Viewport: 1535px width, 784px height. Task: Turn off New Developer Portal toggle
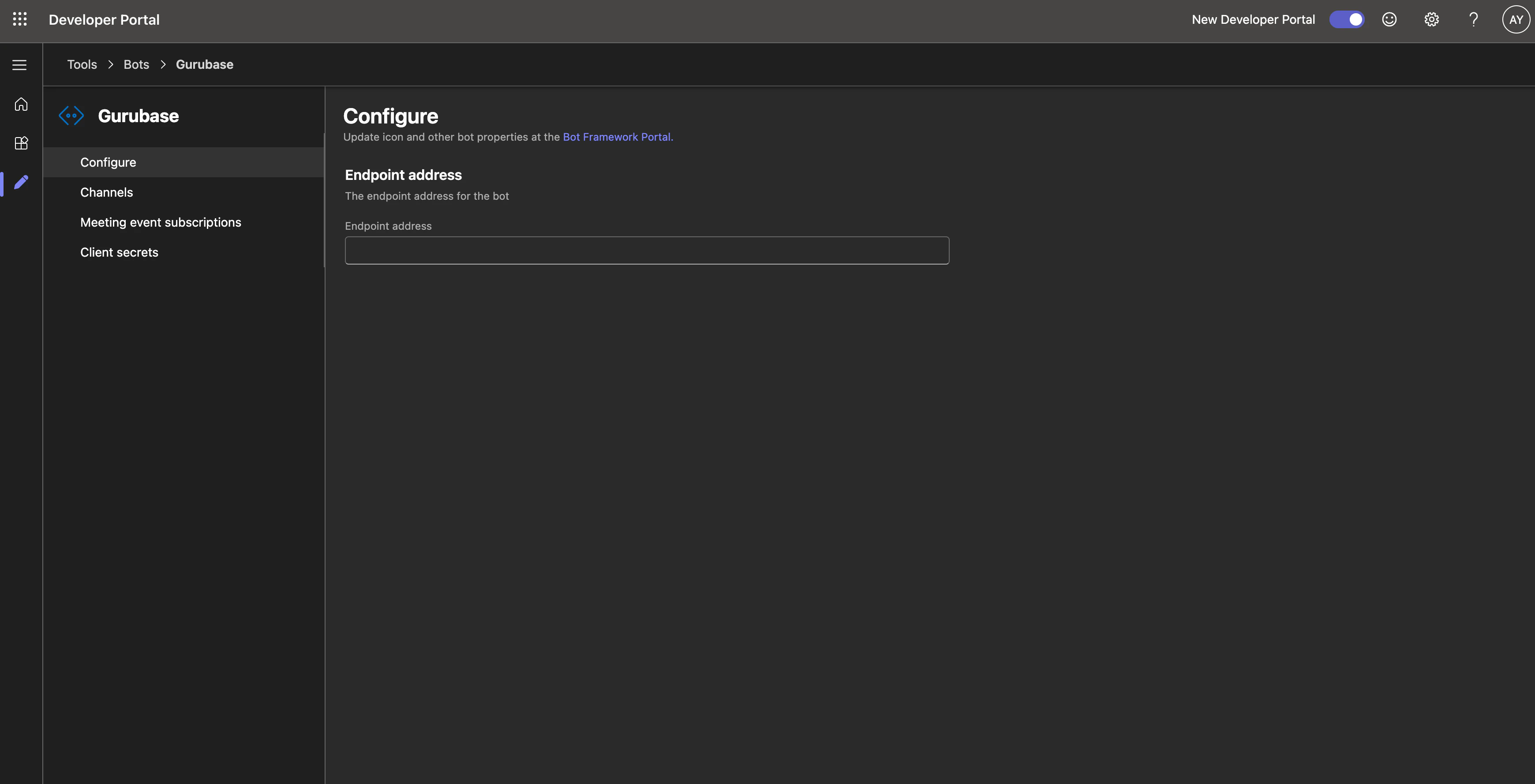pyautogui.click(x=1347, y=20)
